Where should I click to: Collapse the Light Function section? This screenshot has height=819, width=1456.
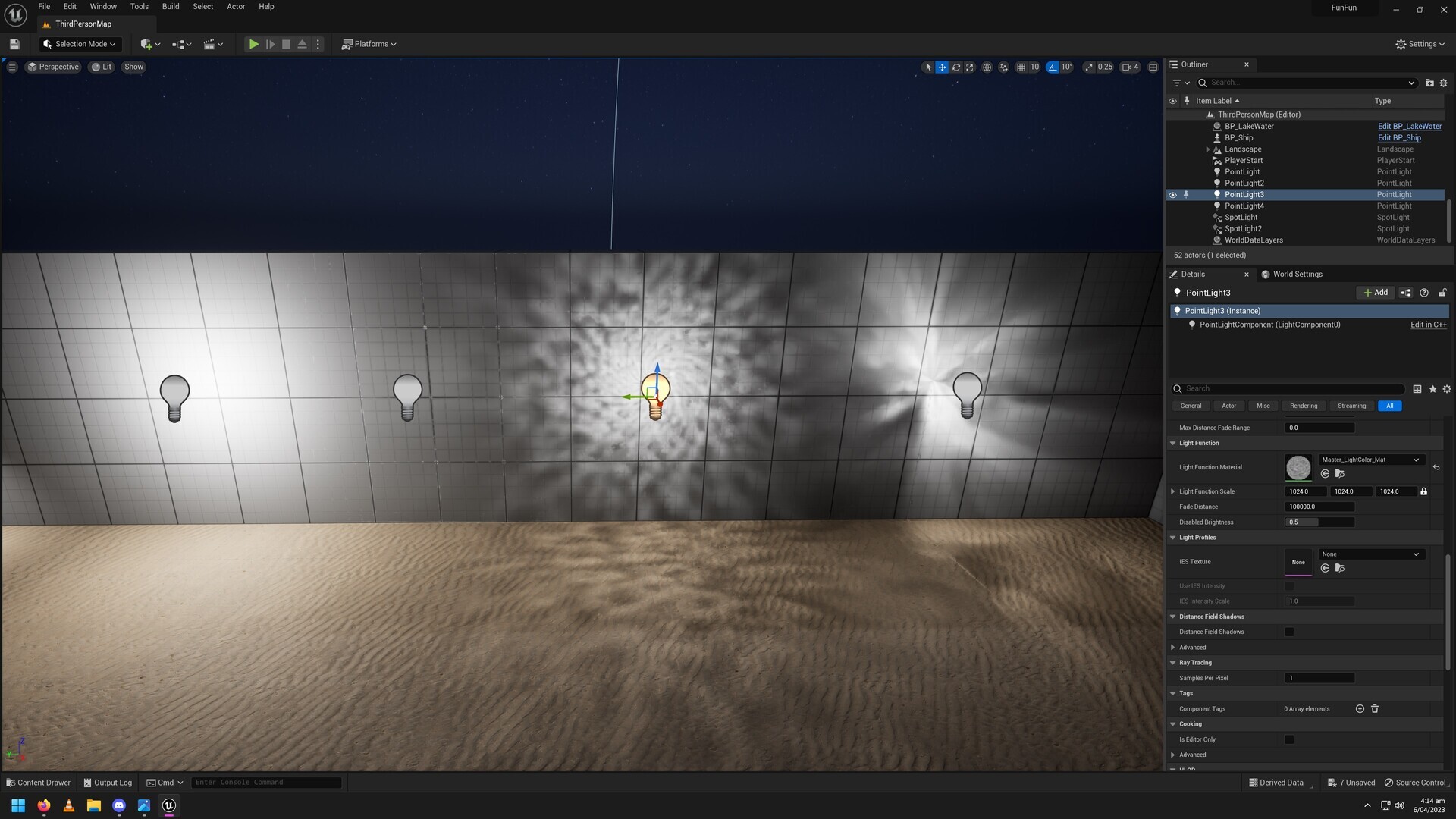[1173, 443]
